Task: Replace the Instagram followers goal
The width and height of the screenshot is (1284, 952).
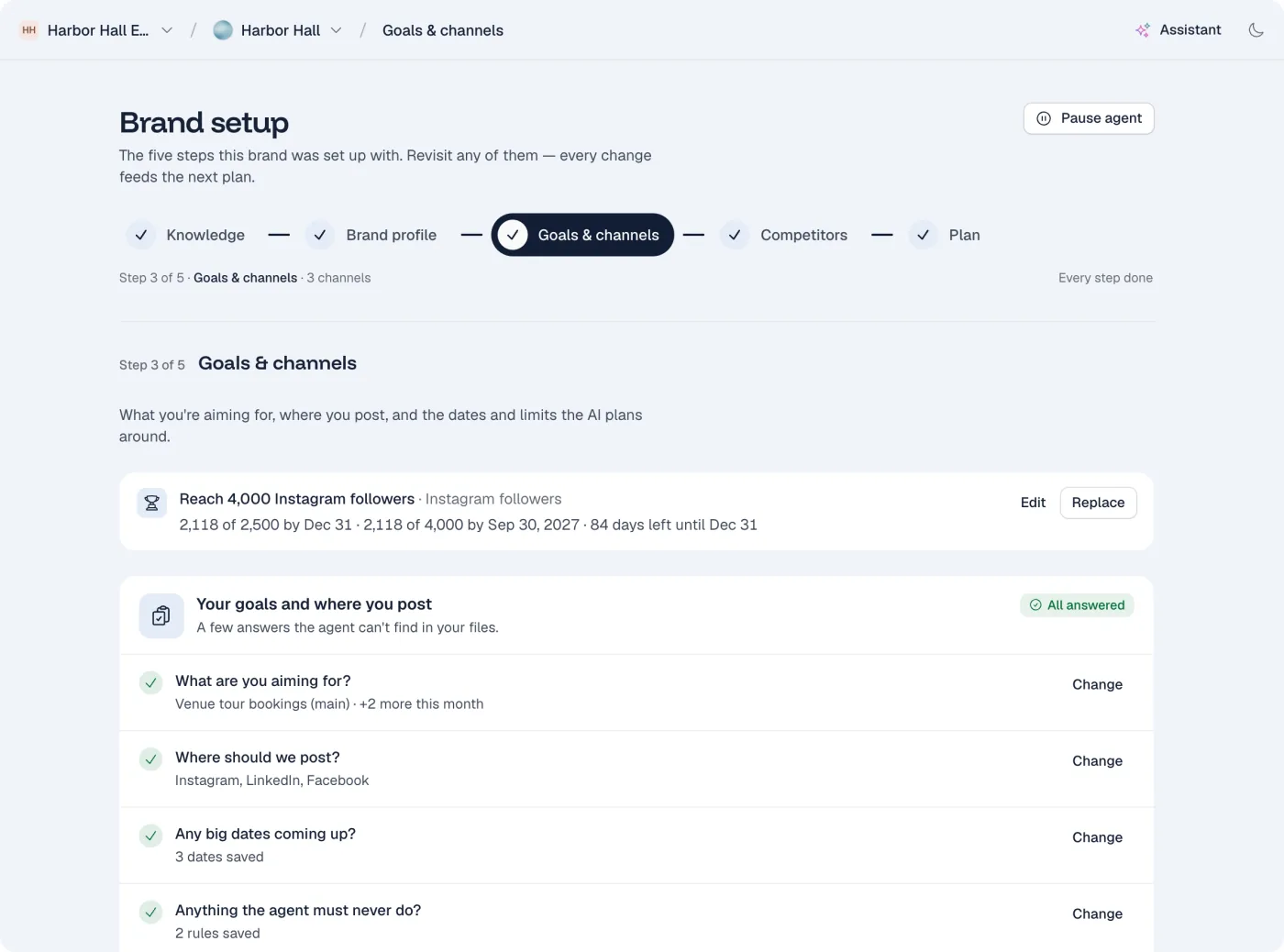Action: click(1098, 503)
